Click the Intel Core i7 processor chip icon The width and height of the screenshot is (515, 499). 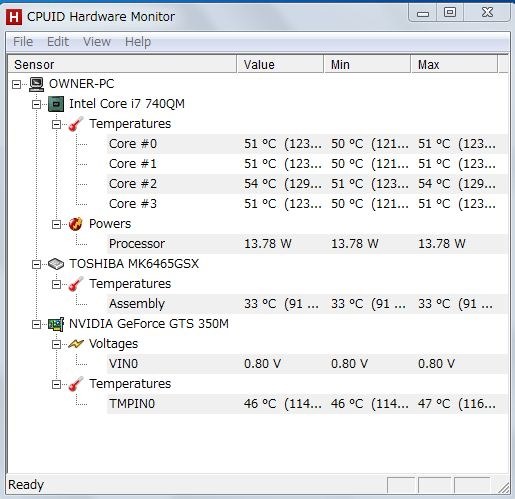pyautogui.click(x=56, y=104)
